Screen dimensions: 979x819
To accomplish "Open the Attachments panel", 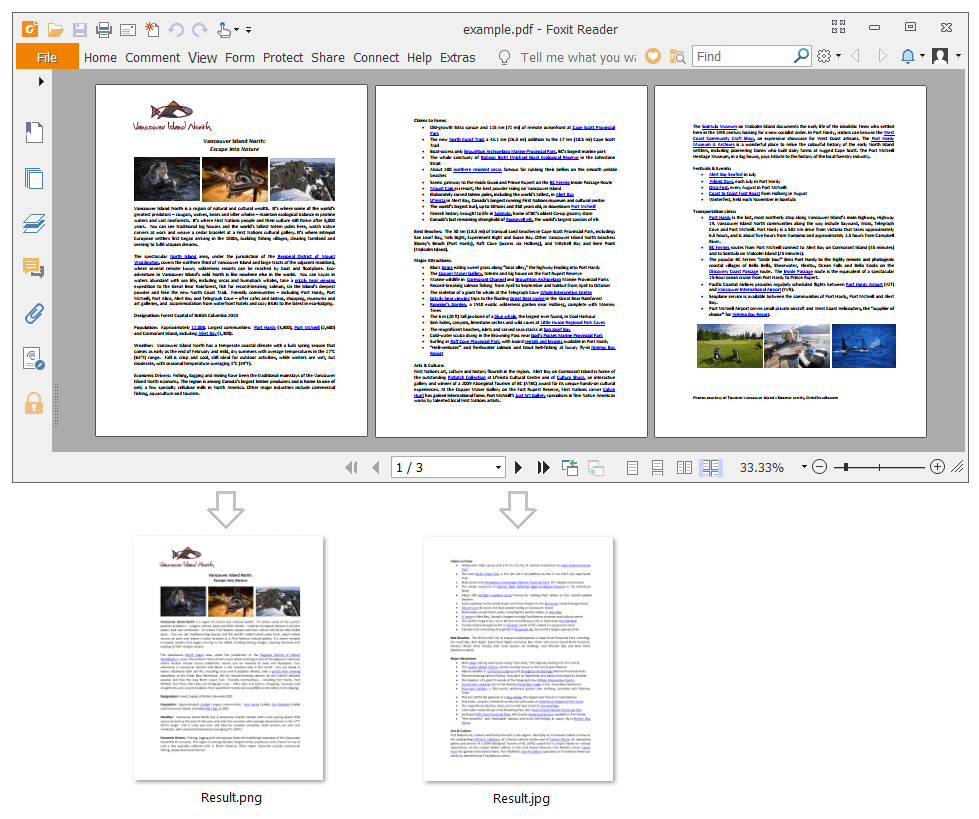I will (35, 311).
